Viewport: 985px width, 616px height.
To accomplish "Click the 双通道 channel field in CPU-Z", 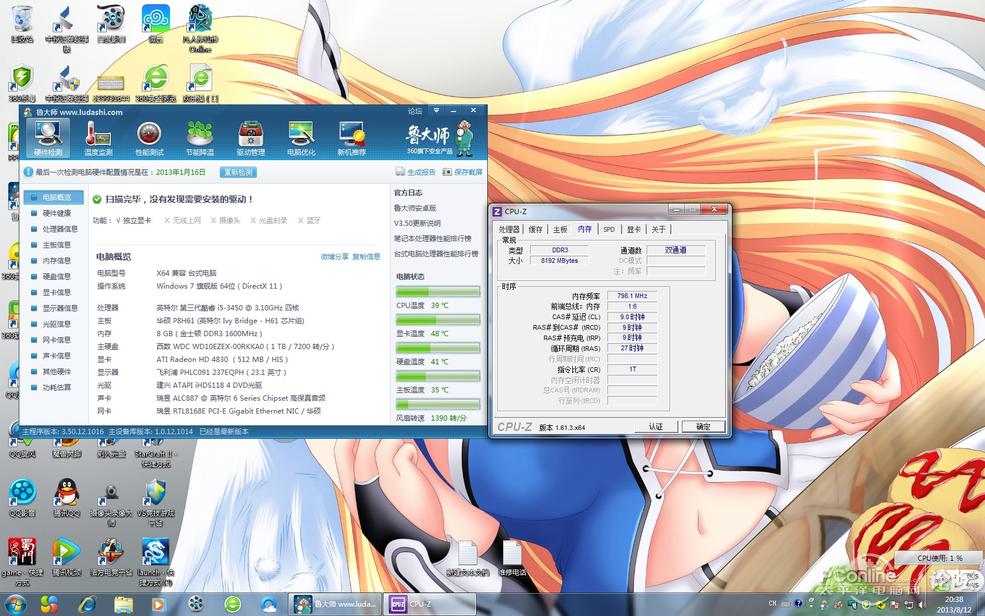I will point(676,250).
